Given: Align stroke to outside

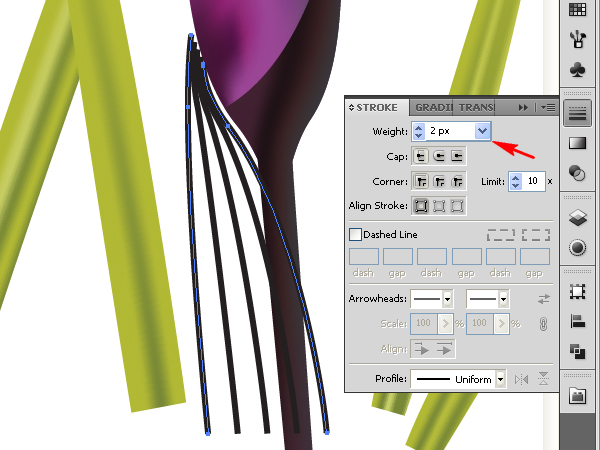Looking at the screenshot, I should click(457, 206).
